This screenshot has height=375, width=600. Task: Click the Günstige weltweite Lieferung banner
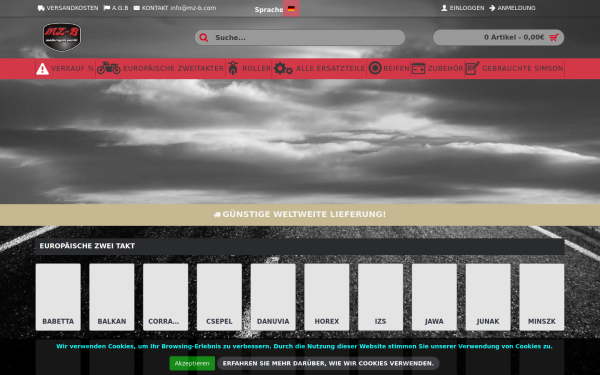[x=300, y=215]
